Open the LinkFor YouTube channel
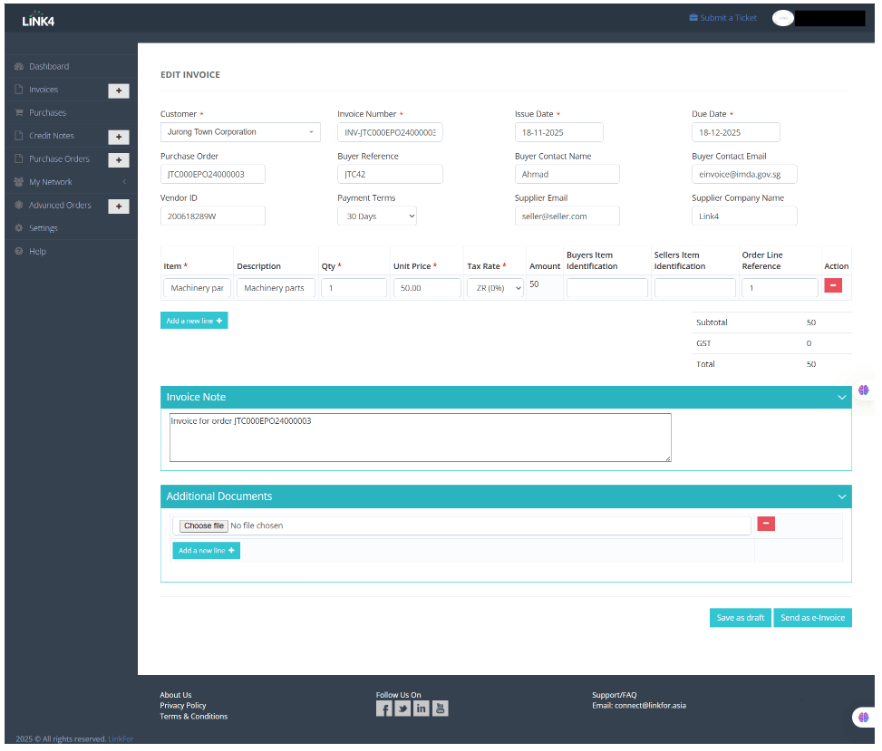This screenshot has height=751, width=882. tap(441, 709)
